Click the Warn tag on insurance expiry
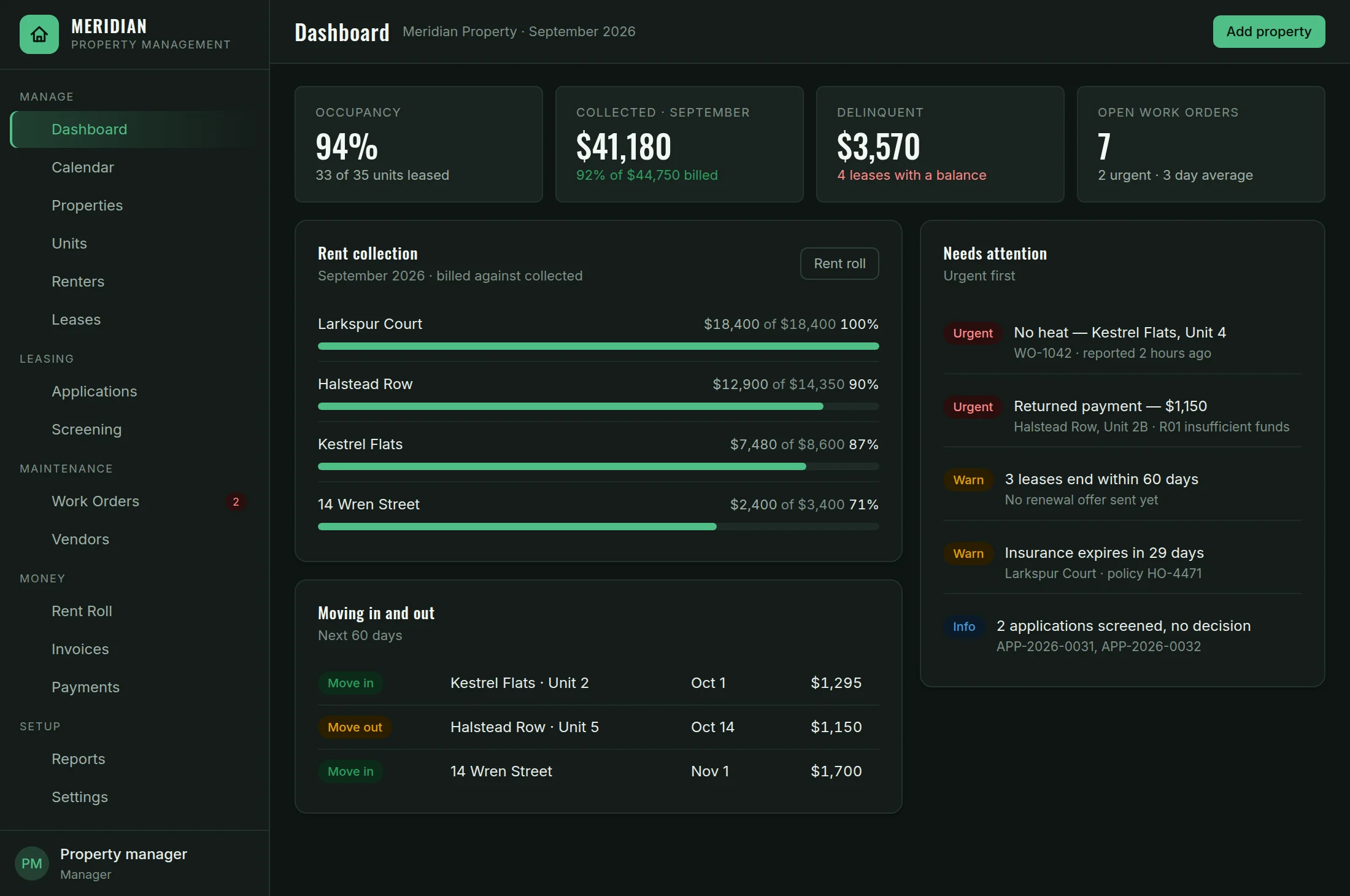The image size is (1350, 896). (x=968, y=554)
